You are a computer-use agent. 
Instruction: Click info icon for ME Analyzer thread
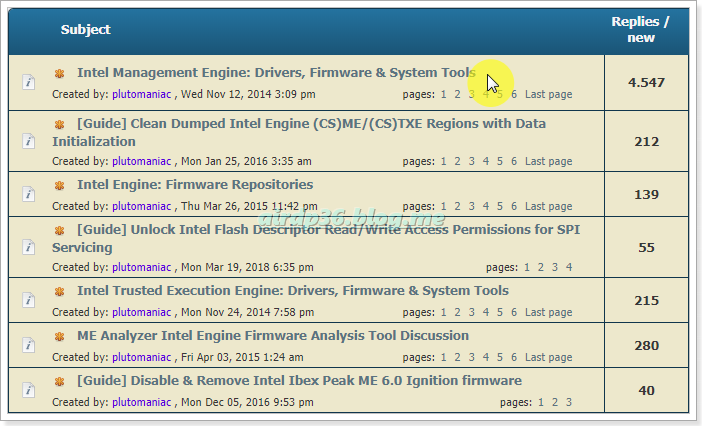(x=29, y=345)
